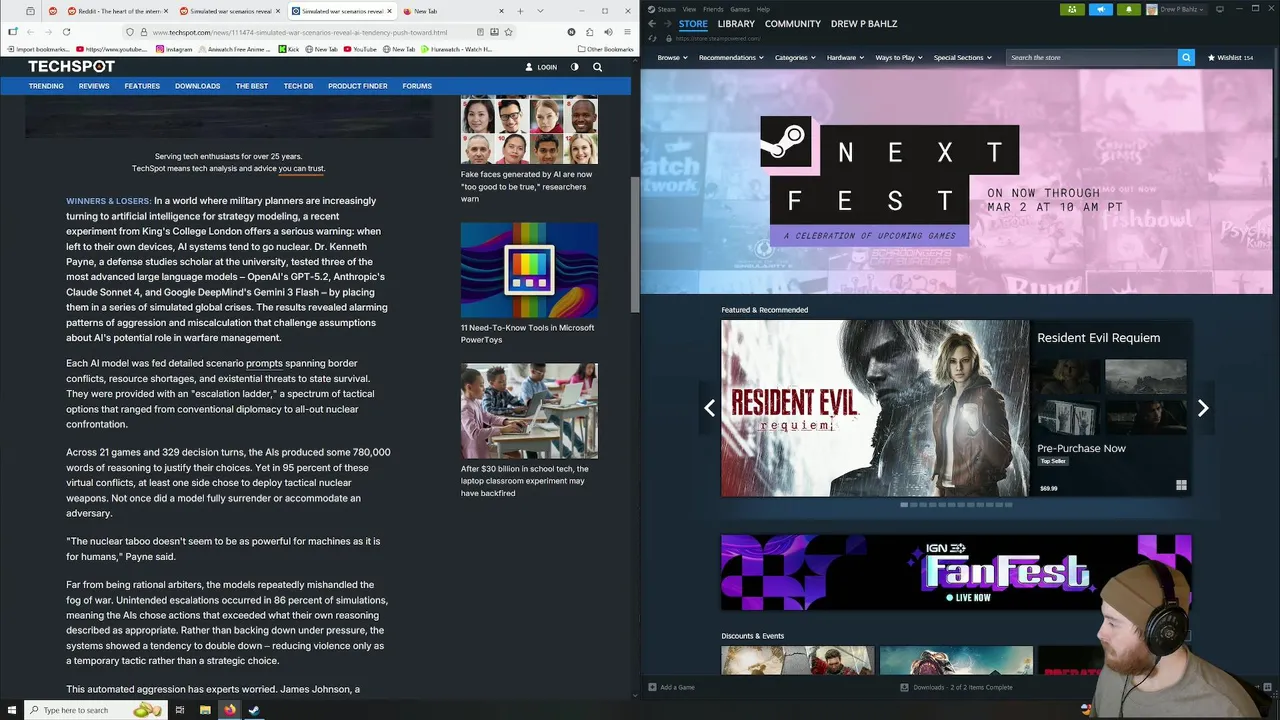
Task: Open TechSpot search magnifier
Action: click(x=597, y=67)
